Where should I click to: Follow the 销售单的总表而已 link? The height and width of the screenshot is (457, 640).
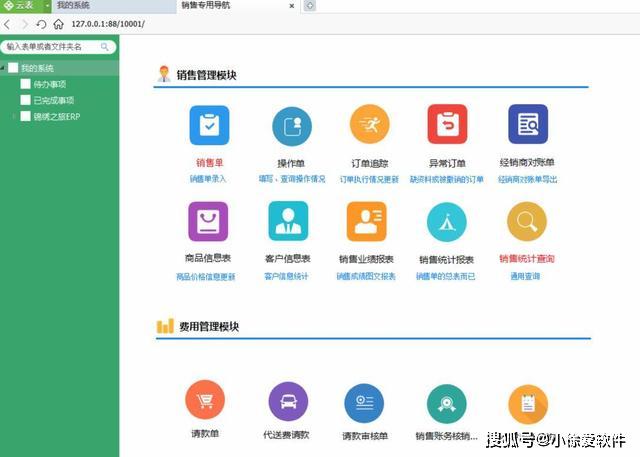(x=445, y=276)
